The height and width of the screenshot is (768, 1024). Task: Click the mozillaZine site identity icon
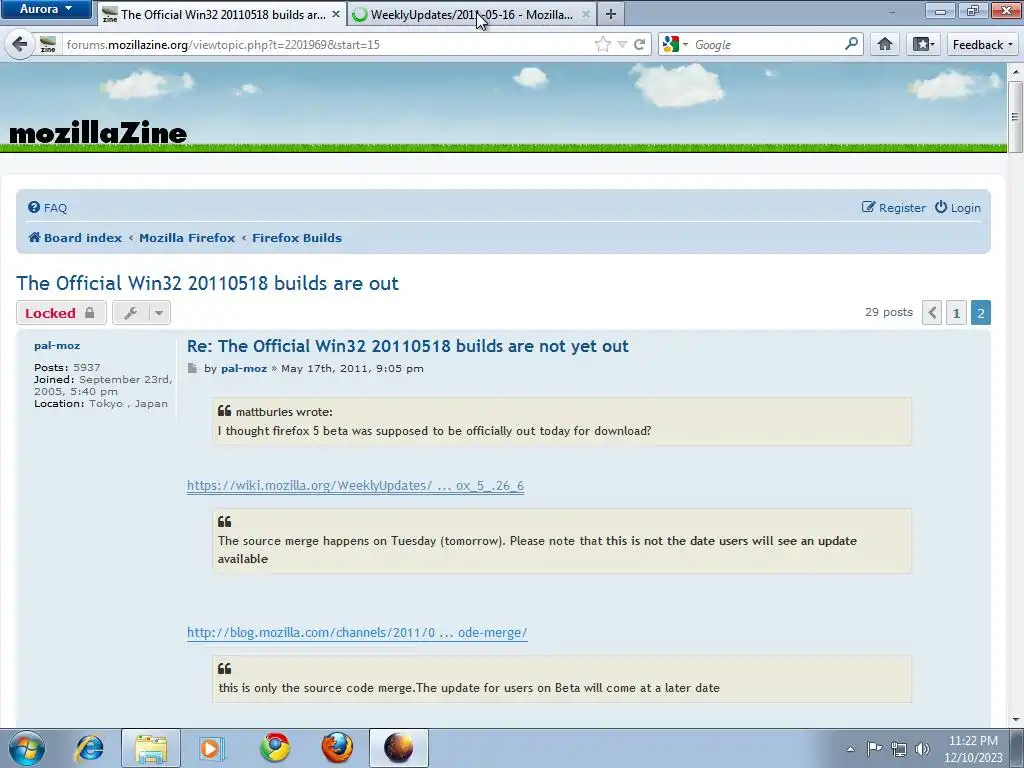48,44
